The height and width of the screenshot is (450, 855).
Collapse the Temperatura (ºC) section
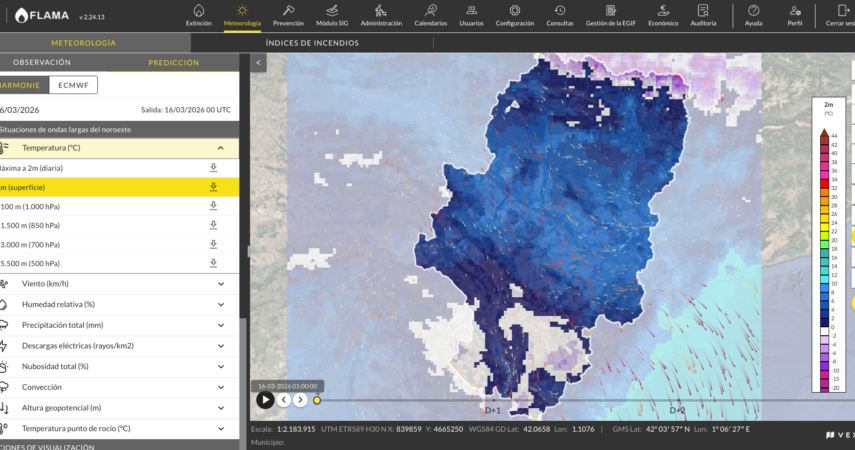[220, 148]
